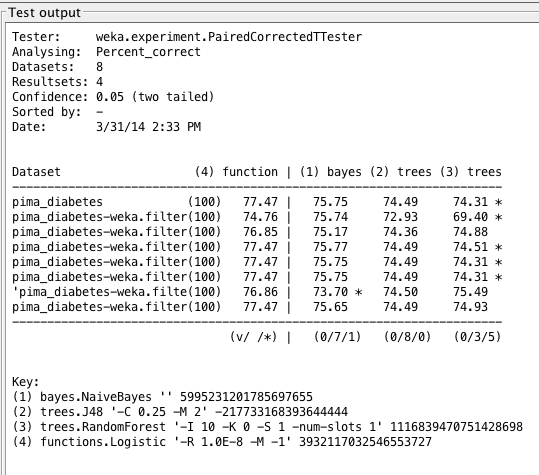Click the Percent_correct analysing value
This screenshot has height=475, width=539.
pyautogui.click(x=148, y=52)
